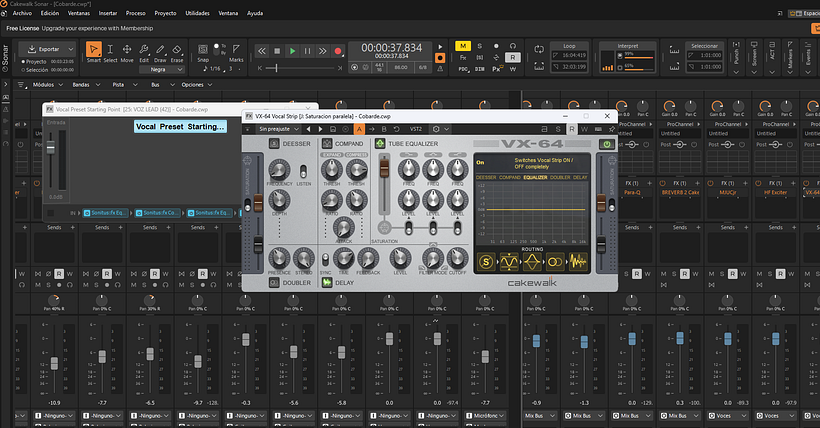Switch display to COMPAND tab
820x428 pixels.
pyautogui.click(x=509, y=177)
